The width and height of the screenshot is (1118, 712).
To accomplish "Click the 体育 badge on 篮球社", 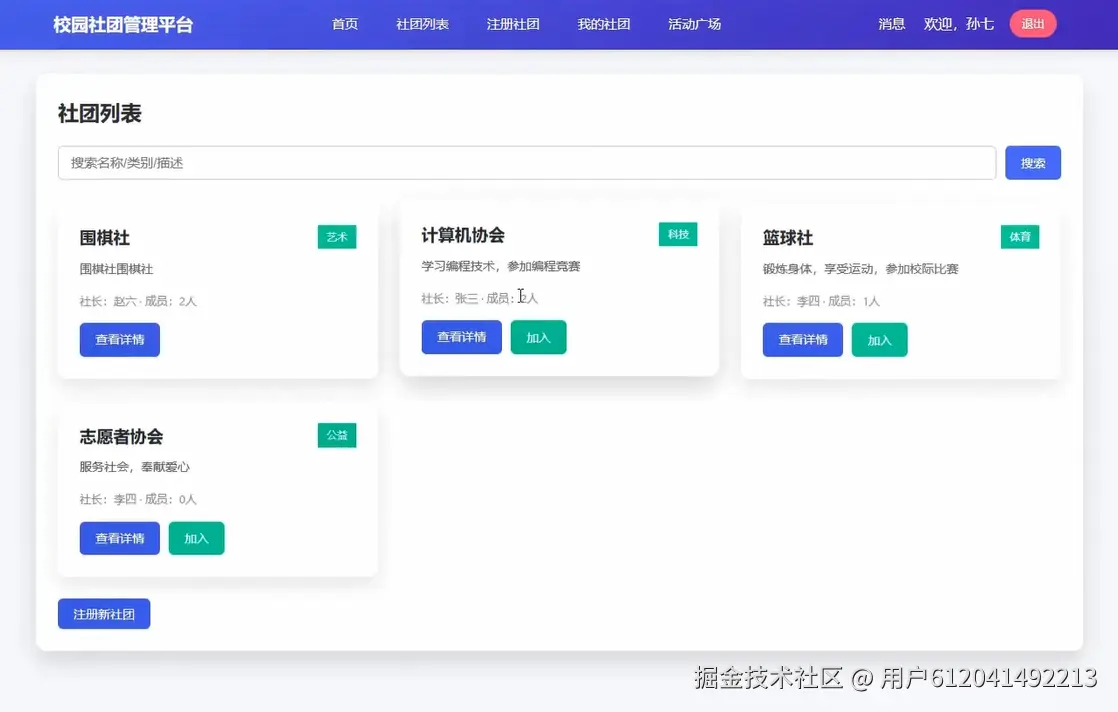I will coord(1019,237).
